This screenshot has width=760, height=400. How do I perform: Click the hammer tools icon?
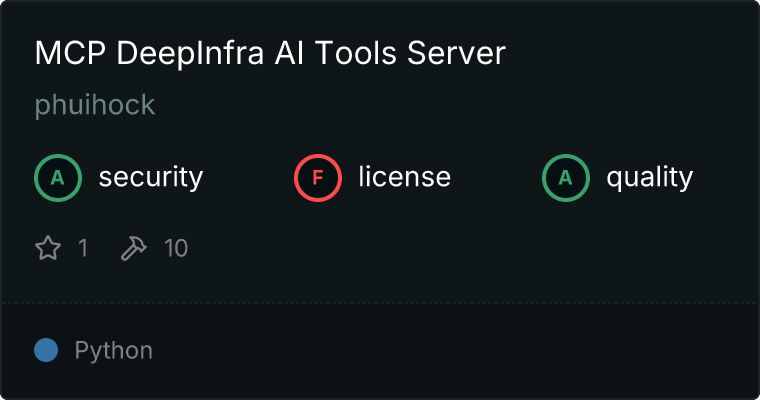133,248
